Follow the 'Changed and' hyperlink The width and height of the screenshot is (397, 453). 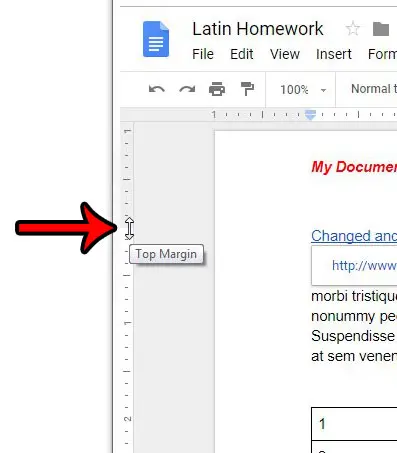point(354,236)
